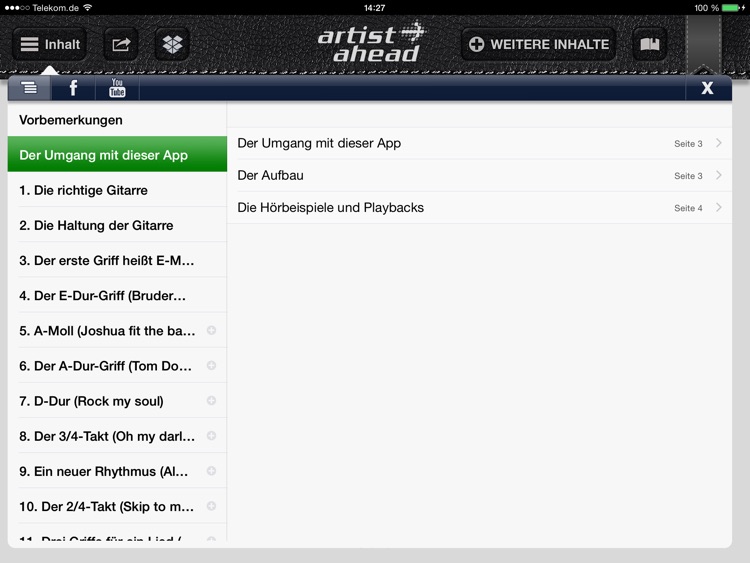Tap chevron on 'Der Umgang mit dieser App' row
The height and width of the screenshot is (563, 750).
click(x=718, y=143)
